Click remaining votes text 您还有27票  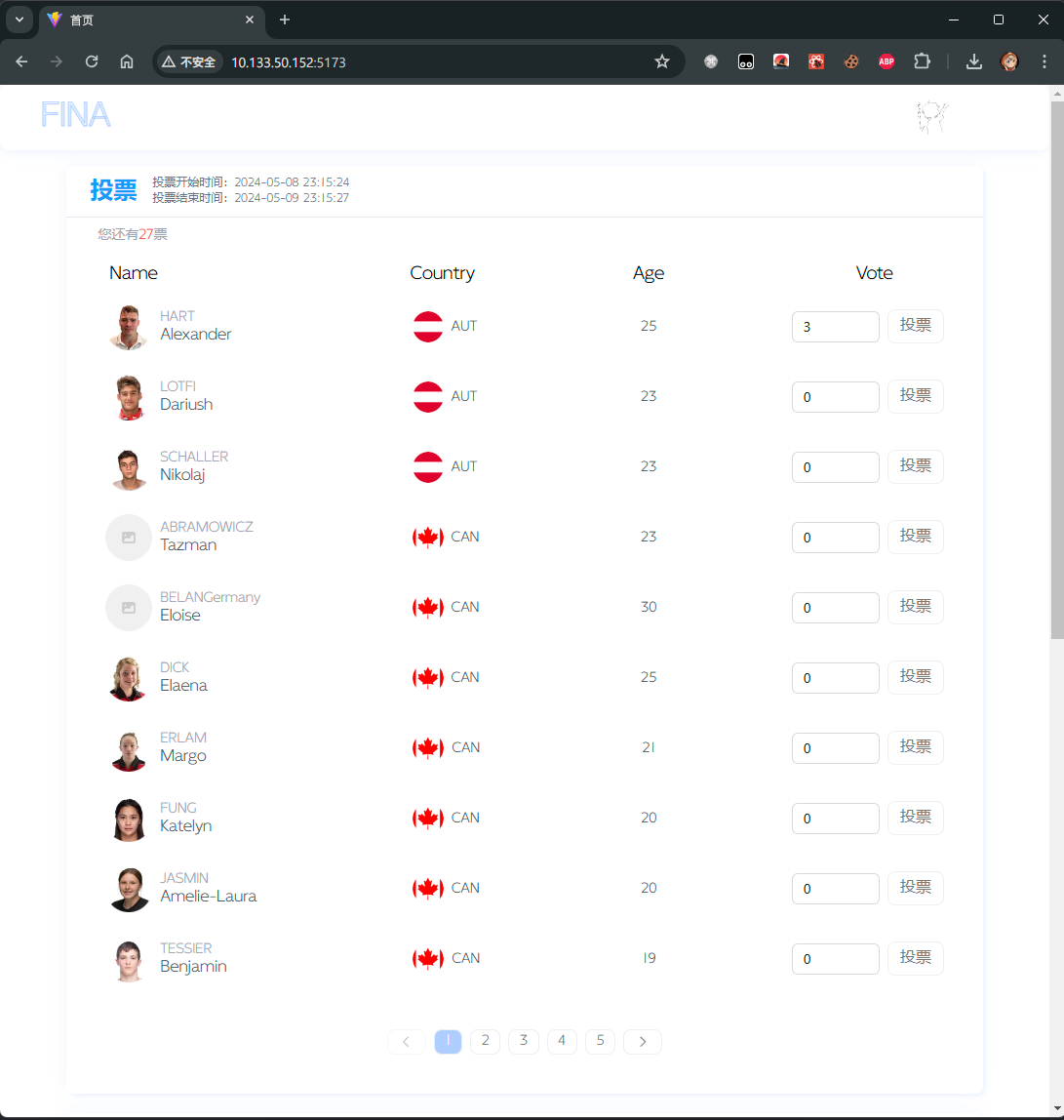click(133, 234)
